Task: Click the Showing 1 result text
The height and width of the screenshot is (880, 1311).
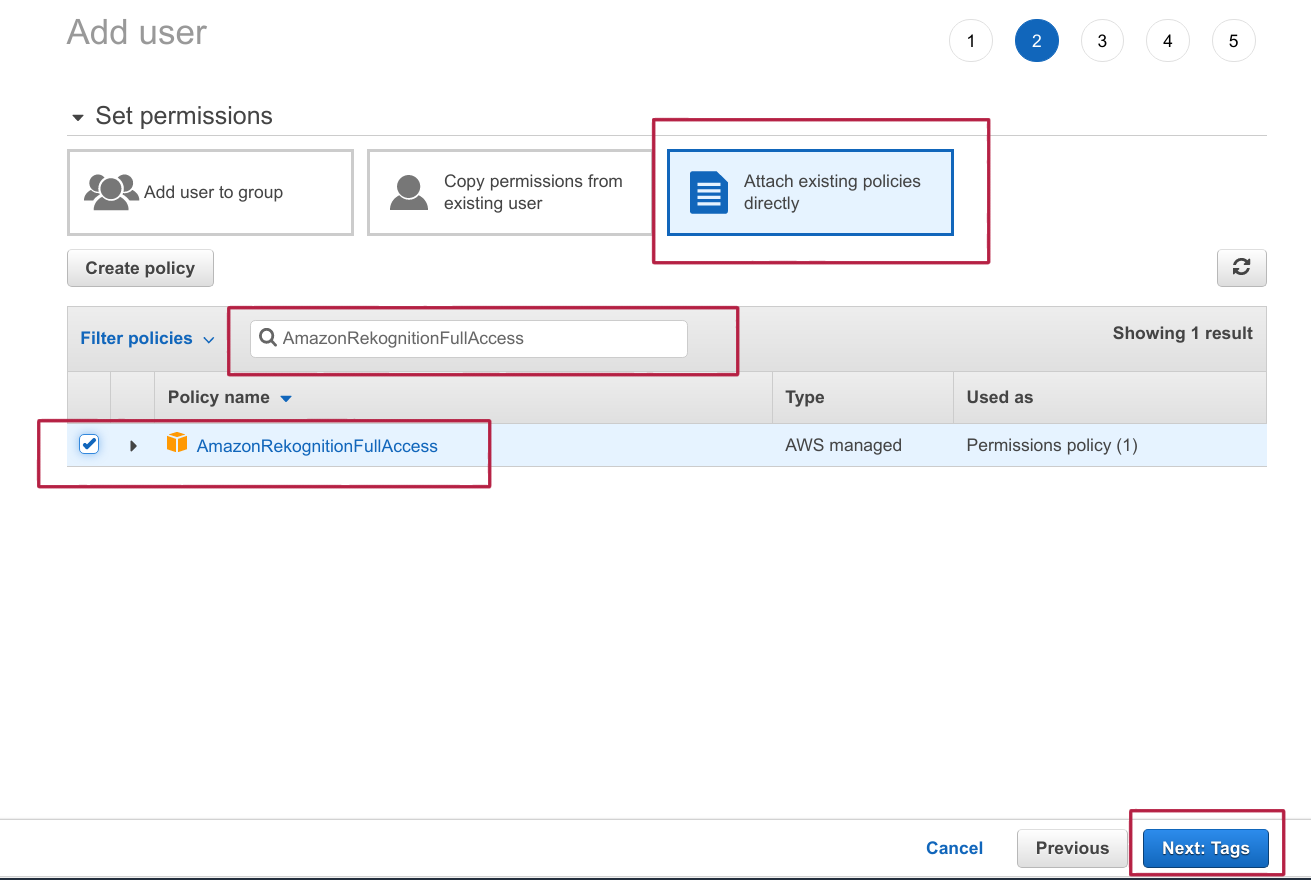Action: [1183, 333]
